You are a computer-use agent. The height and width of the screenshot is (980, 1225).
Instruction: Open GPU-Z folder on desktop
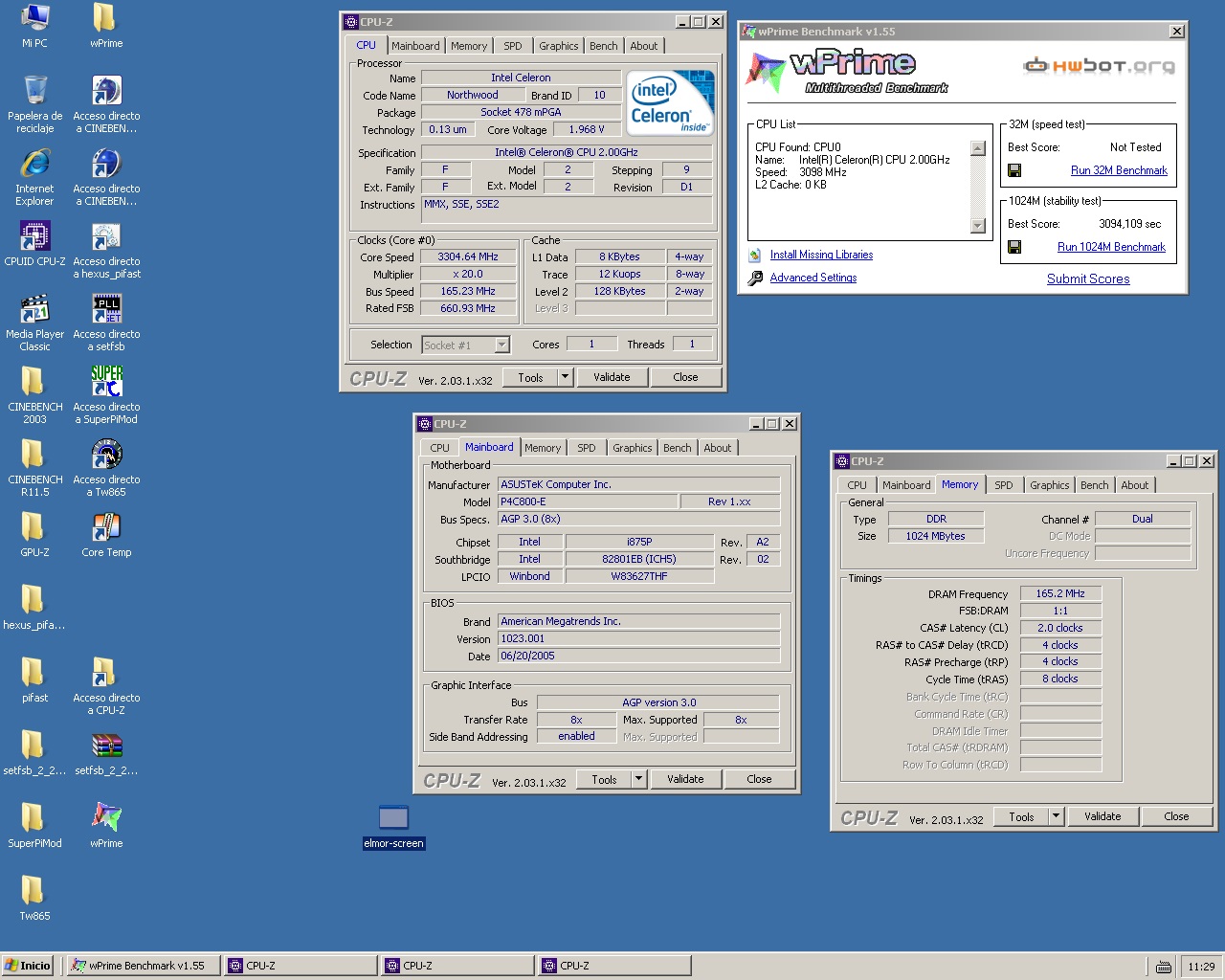34,534
